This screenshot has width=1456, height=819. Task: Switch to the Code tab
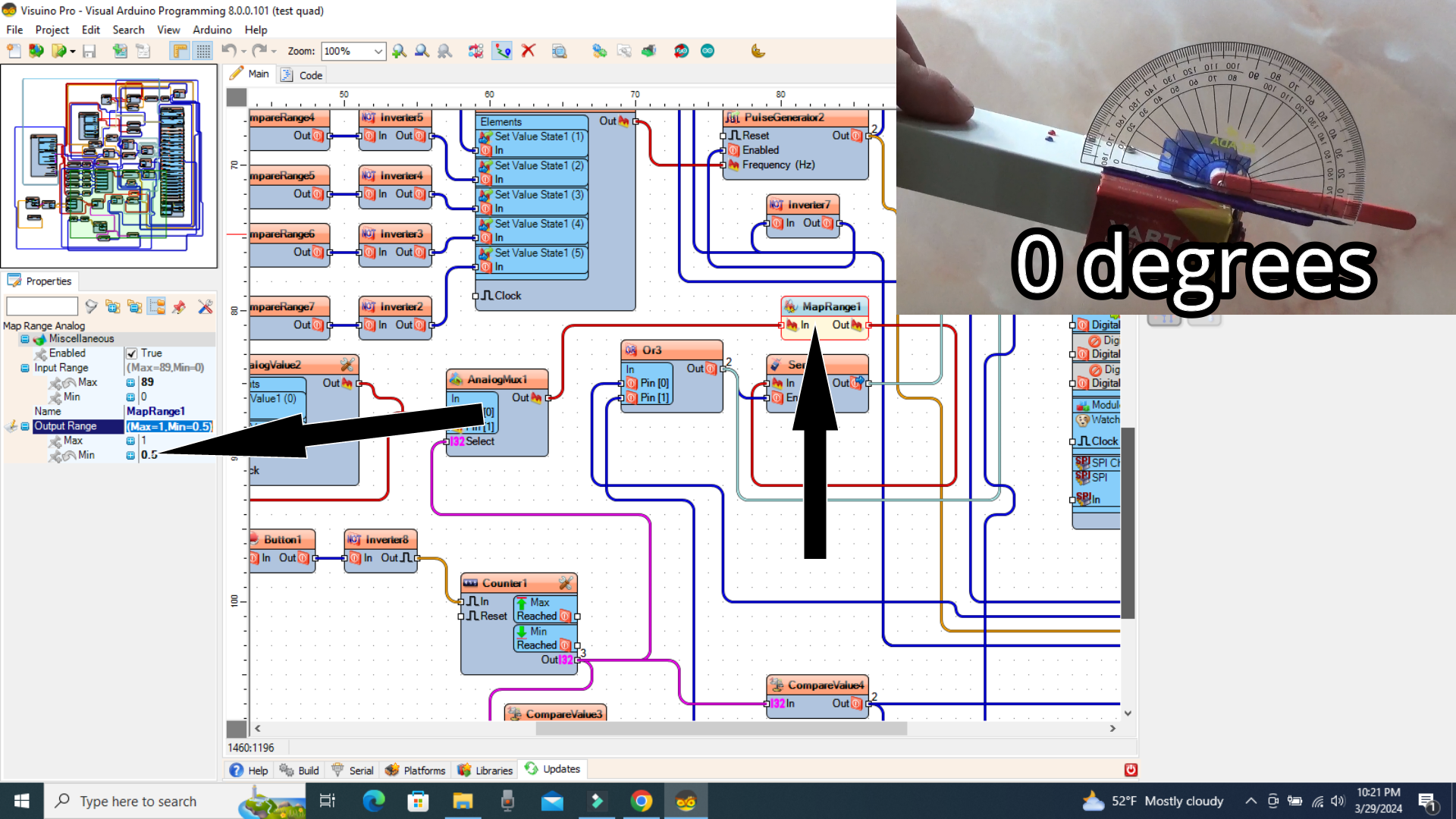tap(302, 75)
